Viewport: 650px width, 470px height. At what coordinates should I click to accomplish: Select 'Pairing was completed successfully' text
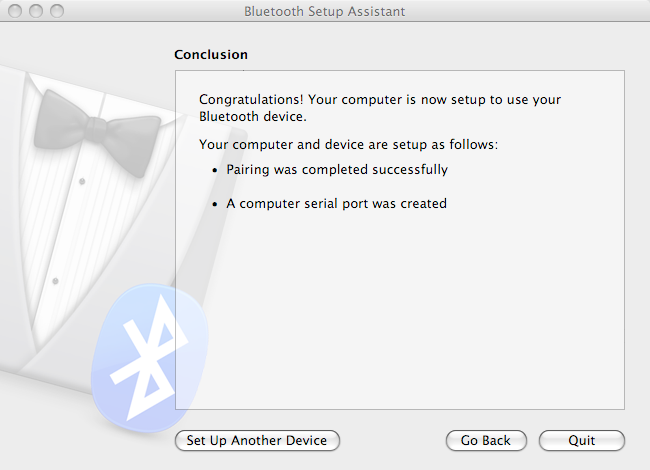tap(337, 170)
